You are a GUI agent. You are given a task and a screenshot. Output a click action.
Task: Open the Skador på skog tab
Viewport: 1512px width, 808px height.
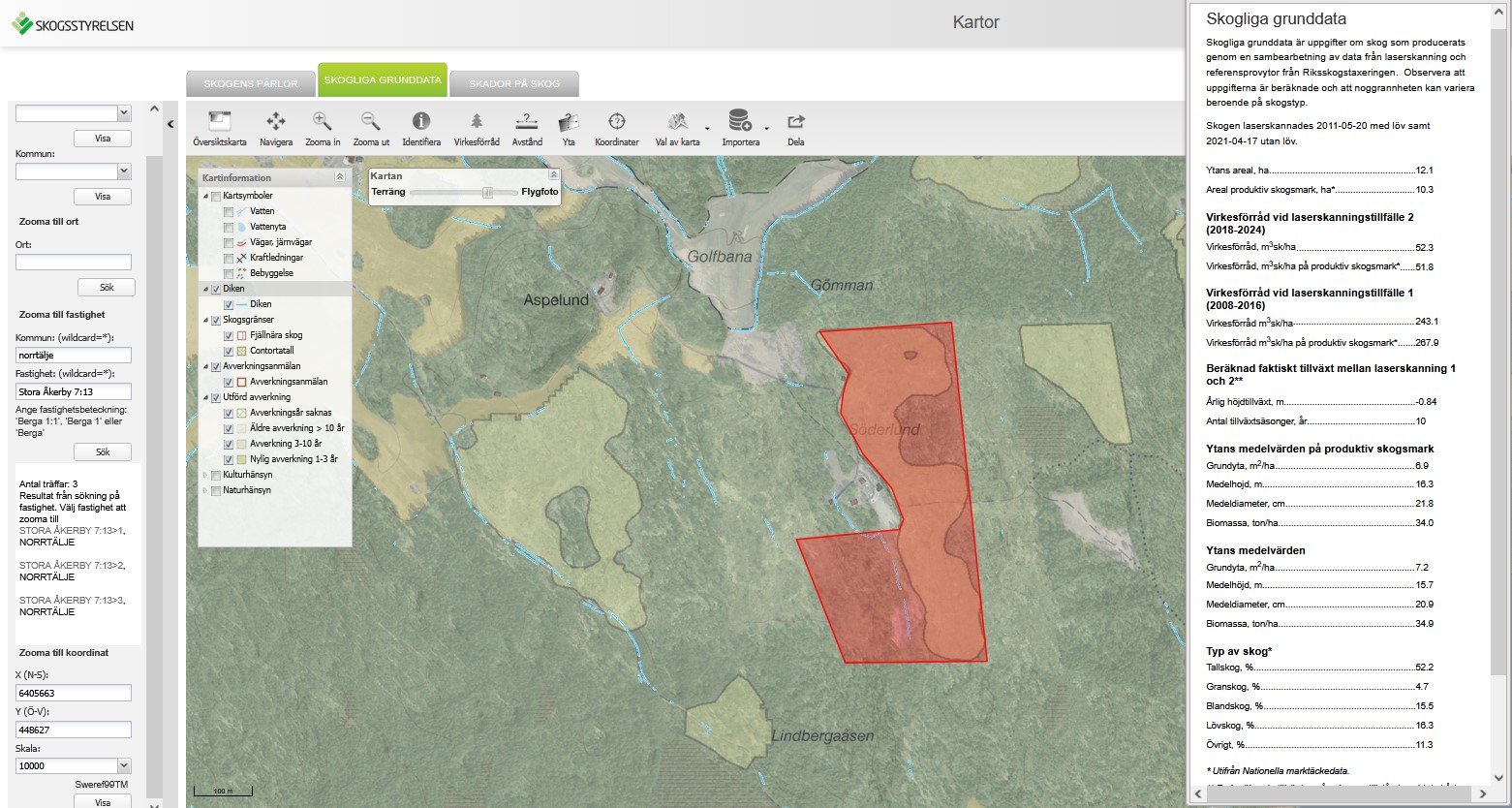point(514,84)
